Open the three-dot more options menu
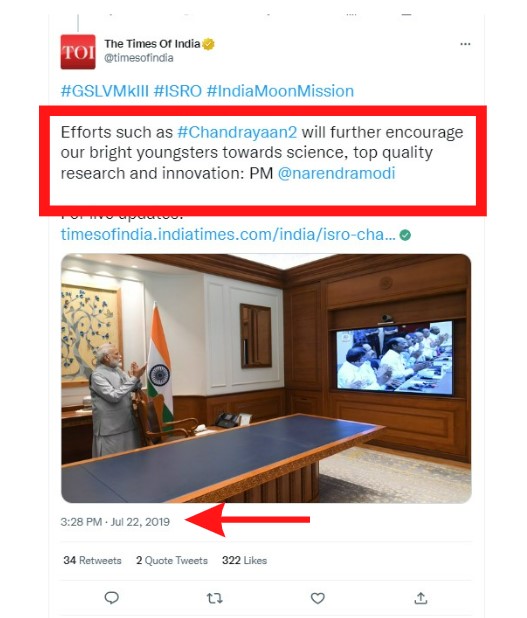 pyautogui.click(x=465, y=44)
